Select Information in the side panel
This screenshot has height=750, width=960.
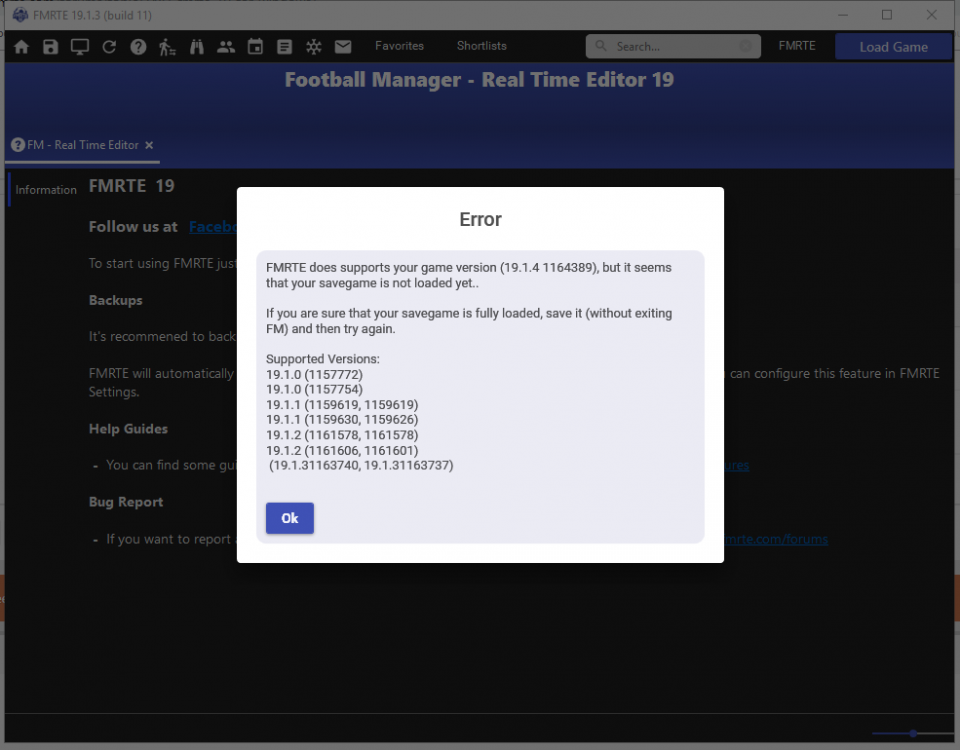46,190
